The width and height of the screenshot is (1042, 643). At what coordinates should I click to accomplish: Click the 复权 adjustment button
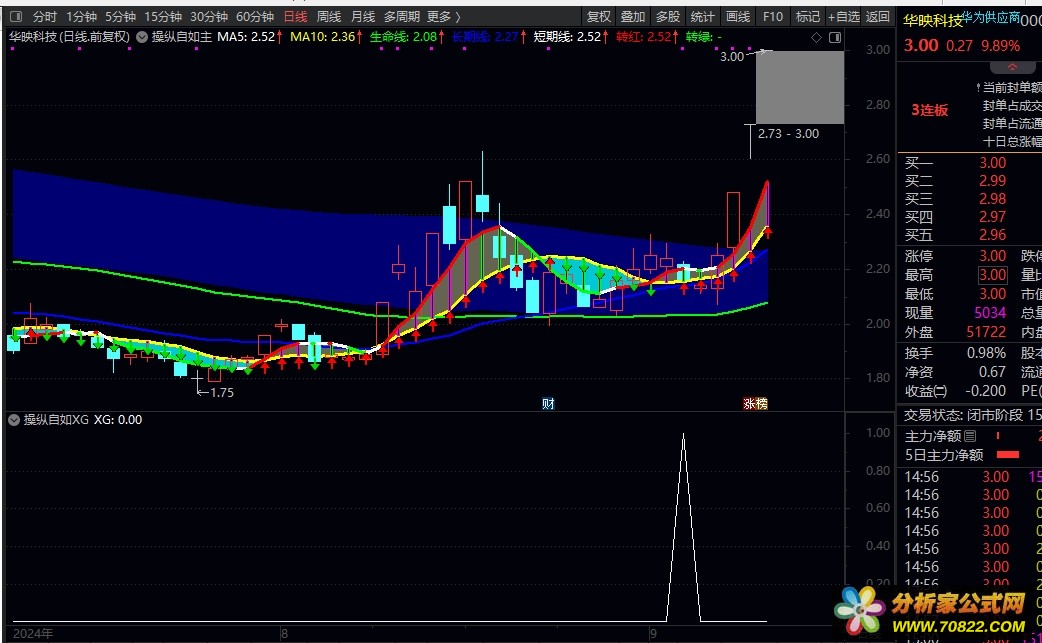click(598, 17)
